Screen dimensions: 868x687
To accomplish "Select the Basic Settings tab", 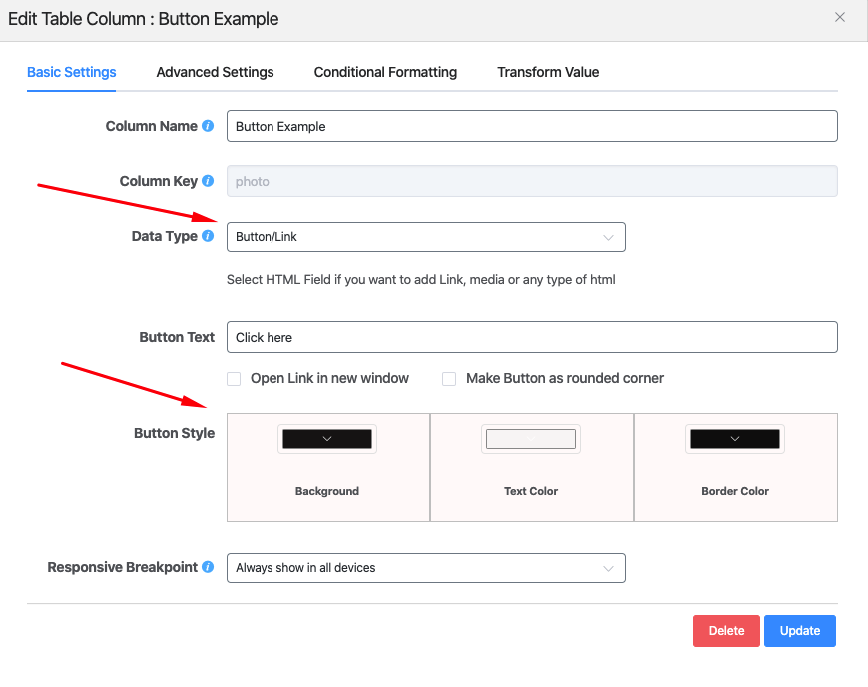I will click(x=72, y=72).
